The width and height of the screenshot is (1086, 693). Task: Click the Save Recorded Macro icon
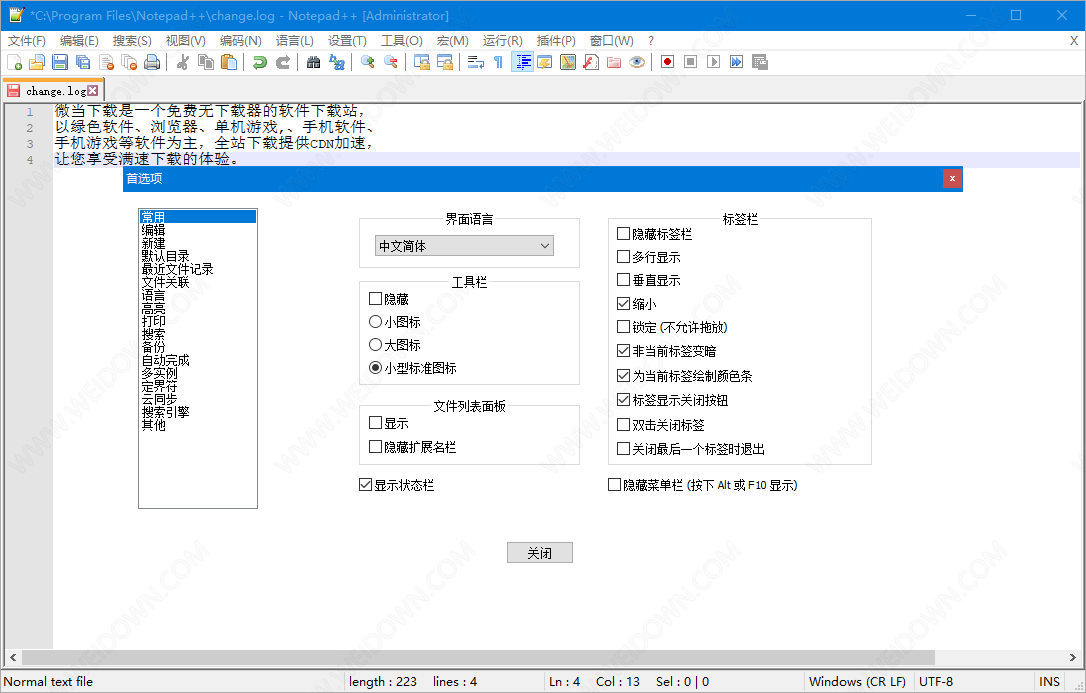759,62
